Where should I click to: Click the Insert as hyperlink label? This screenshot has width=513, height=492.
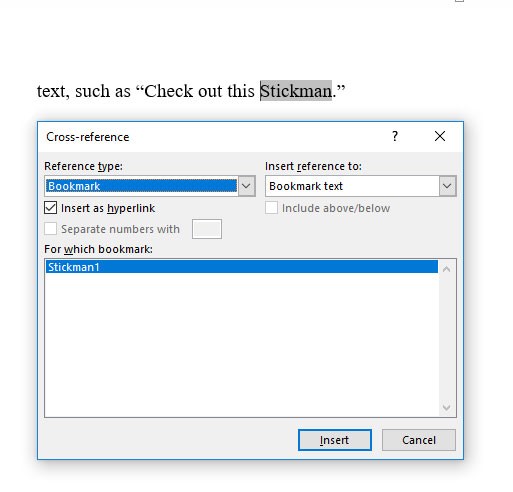tap(108, 208)
